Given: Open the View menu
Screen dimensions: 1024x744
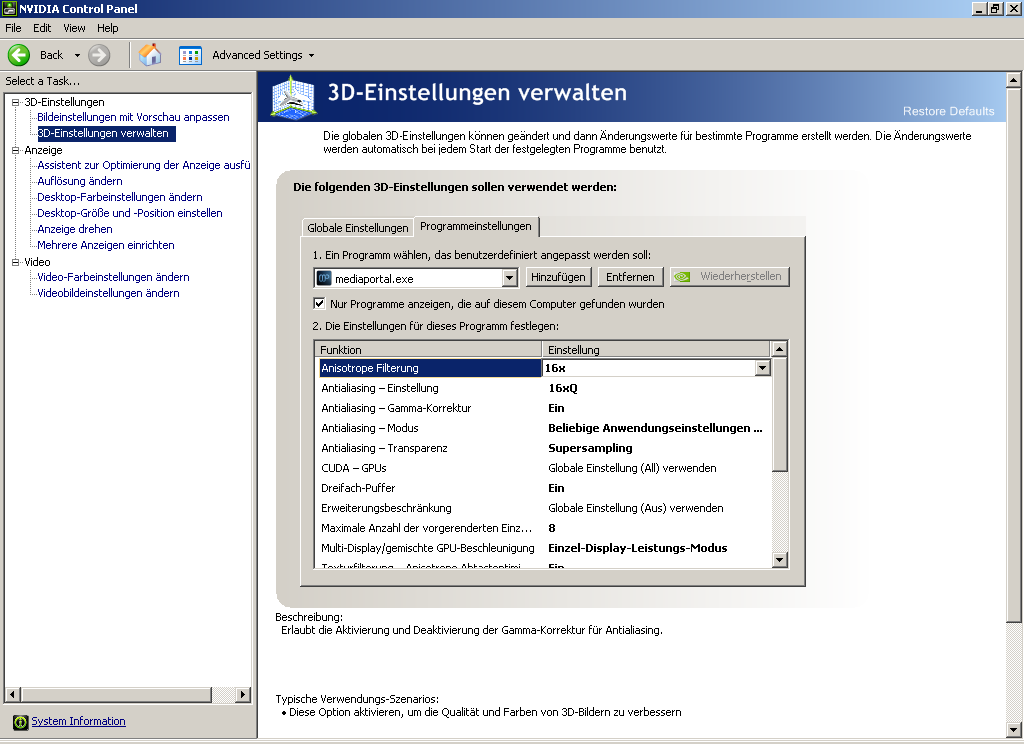Looking at the screenshot, I should 74,28.
